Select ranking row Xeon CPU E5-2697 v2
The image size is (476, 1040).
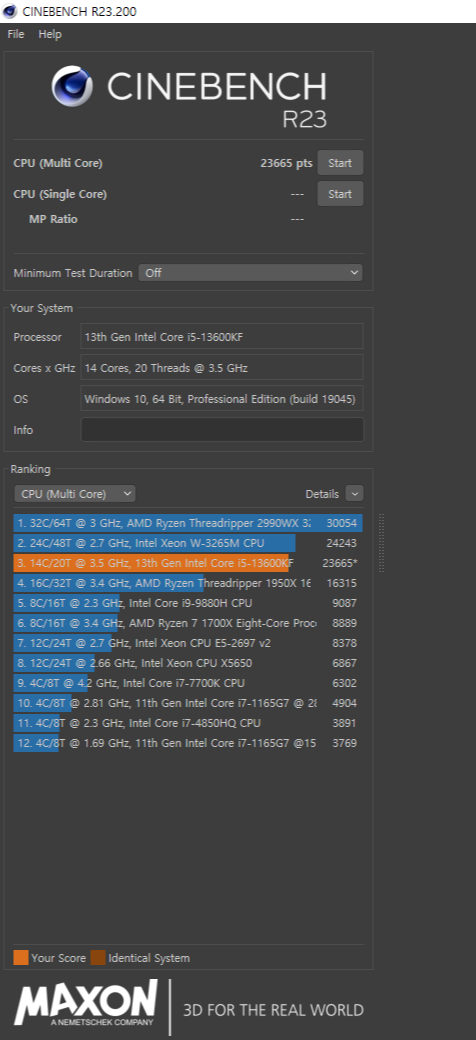click(x=188, y=643)
